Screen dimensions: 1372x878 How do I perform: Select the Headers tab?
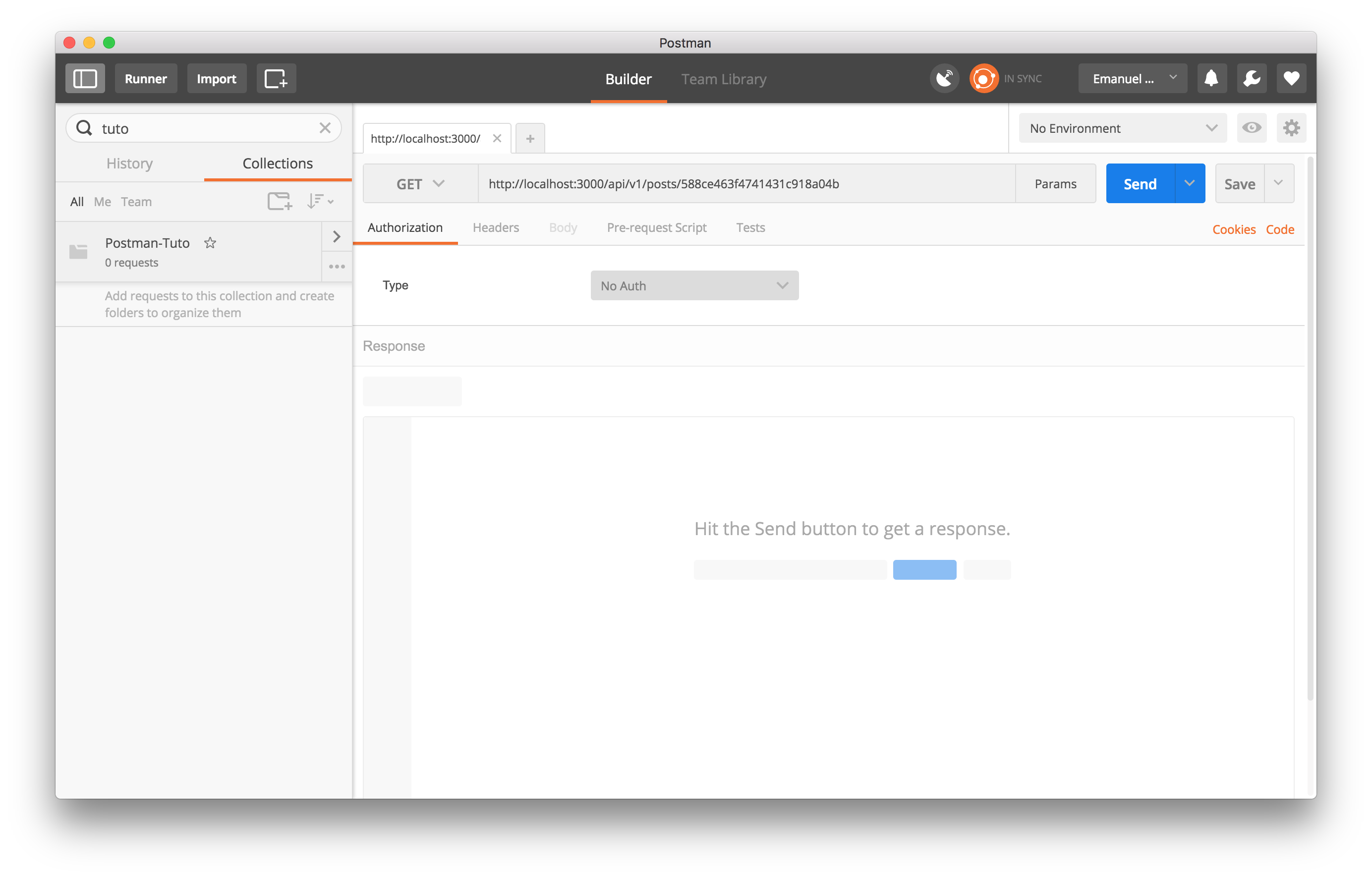tap(496, 227)
